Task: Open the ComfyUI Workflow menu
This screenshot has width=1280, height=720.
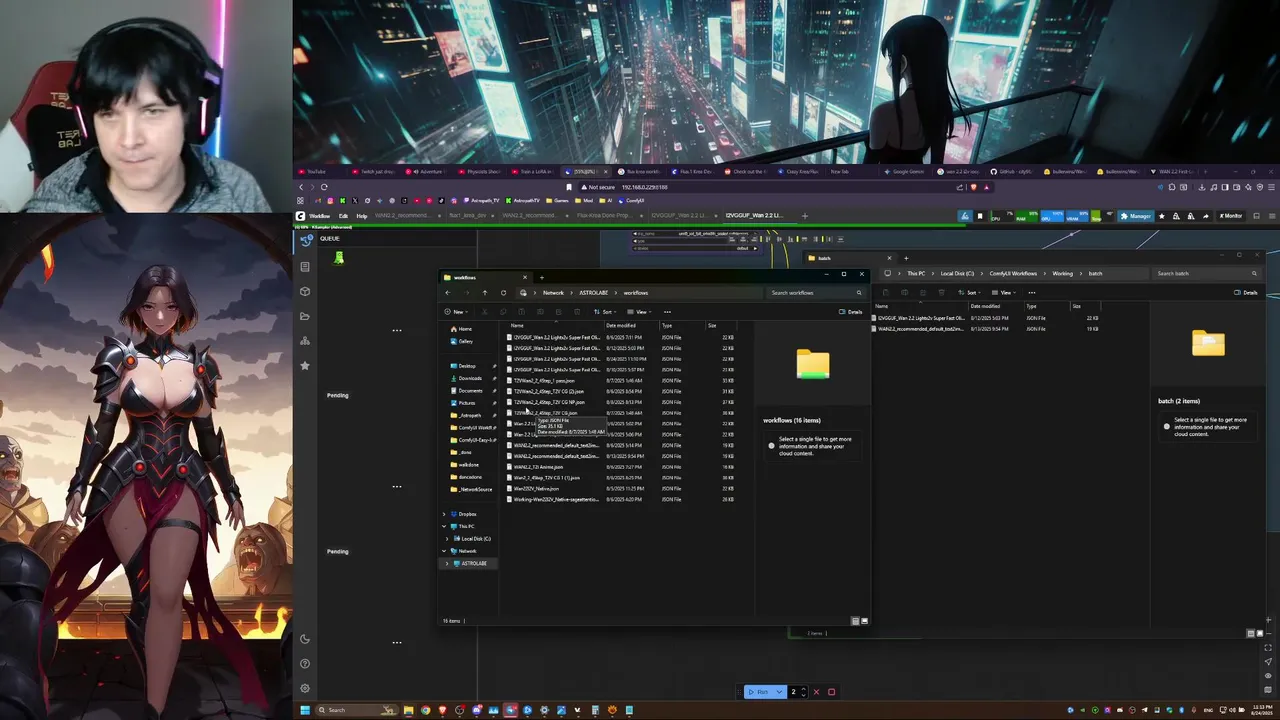Action: pos(319,216)
